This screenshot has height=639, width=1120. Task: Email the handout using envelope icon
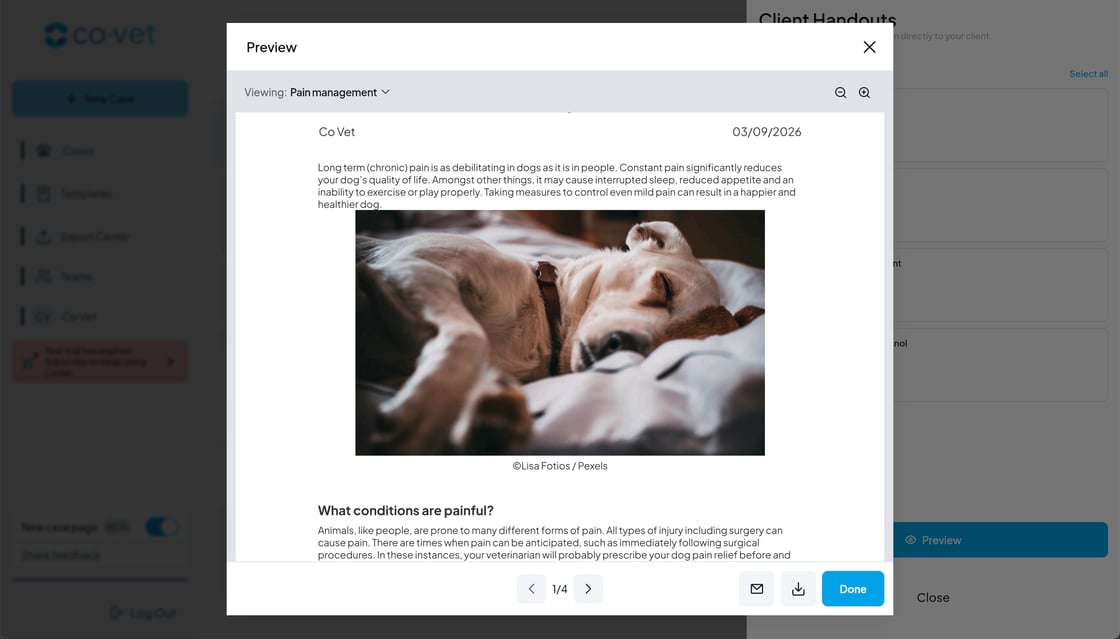(756, 589)
